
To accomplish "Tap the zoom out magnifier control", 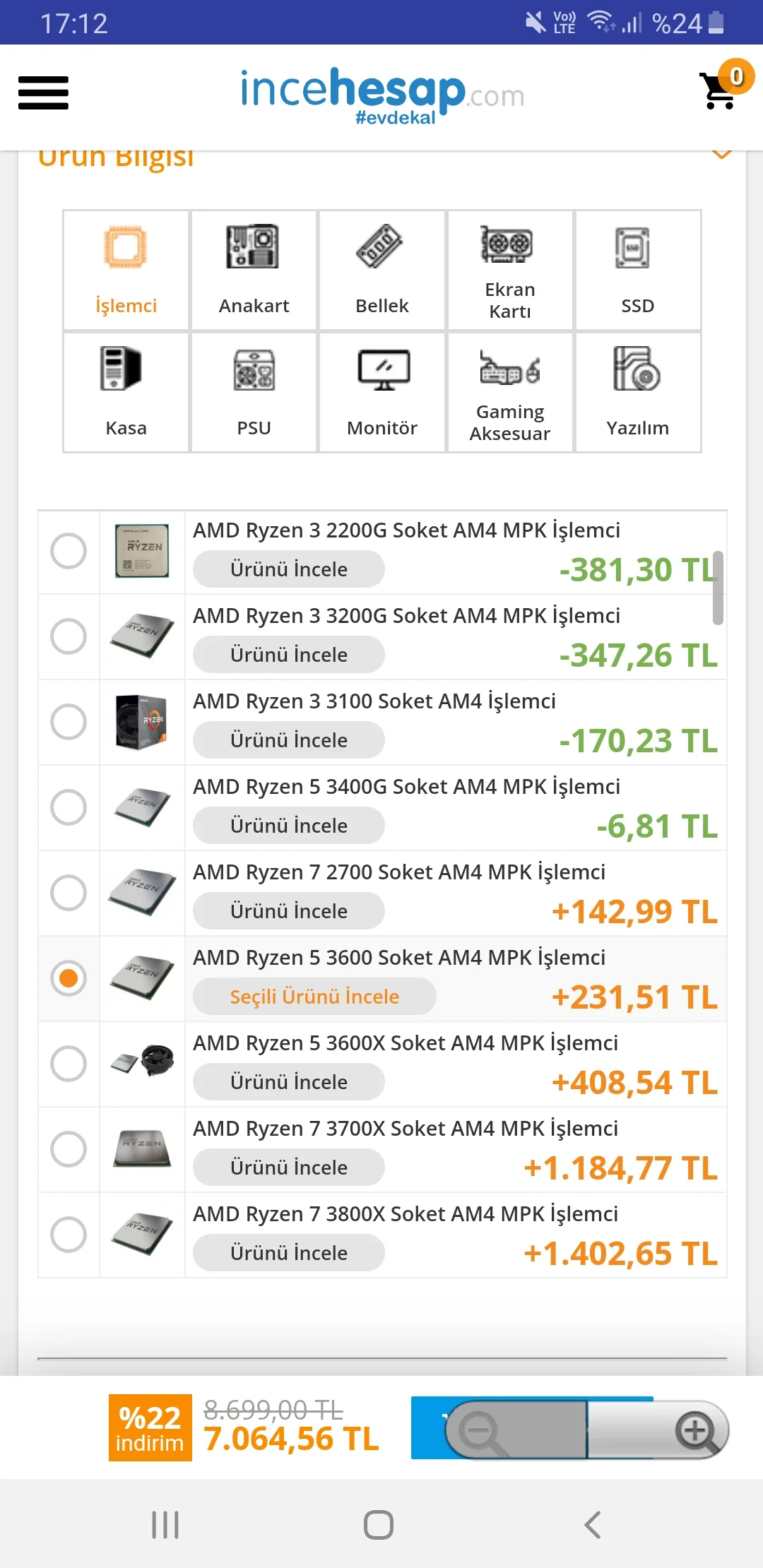I will (x=480, y=1432).
